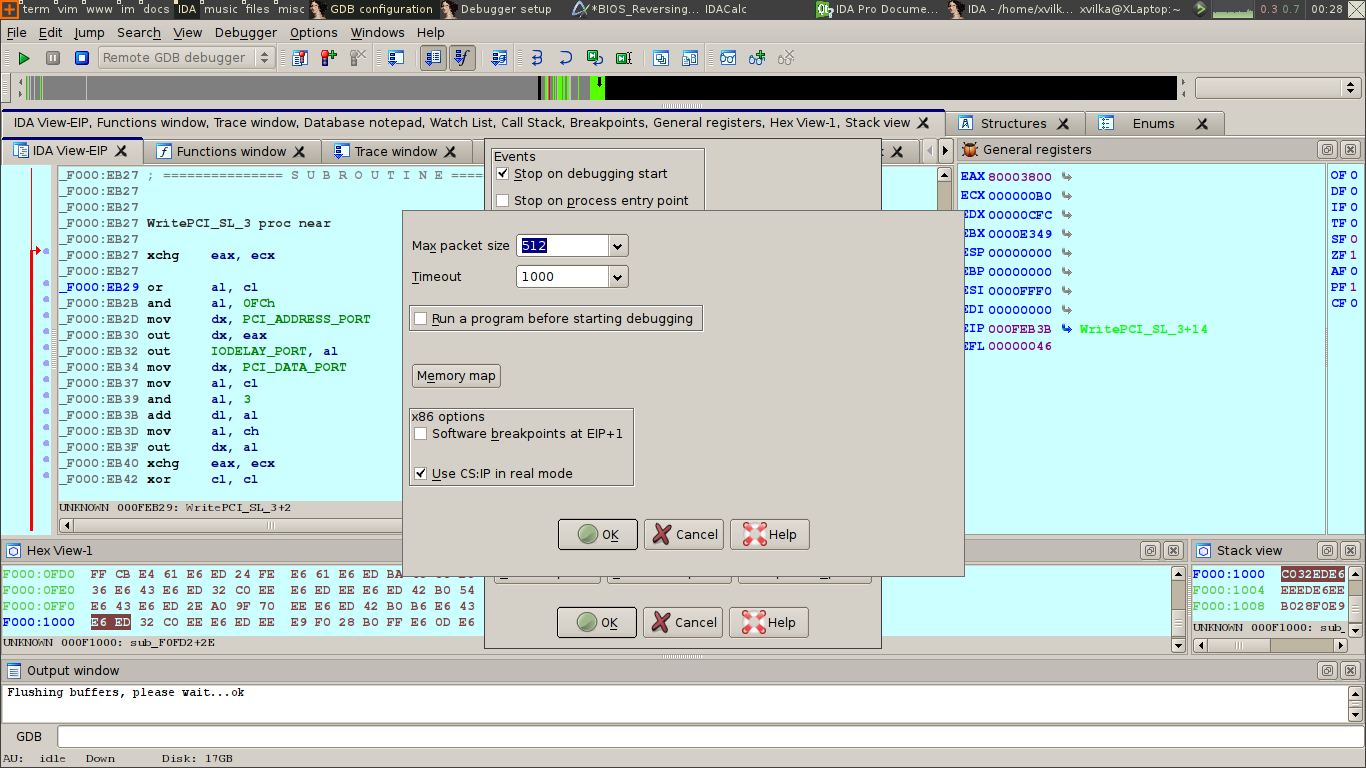1366x768 pixels.
Task: Click Help in GDB configuration dialog
Action: tap(770, 534)
